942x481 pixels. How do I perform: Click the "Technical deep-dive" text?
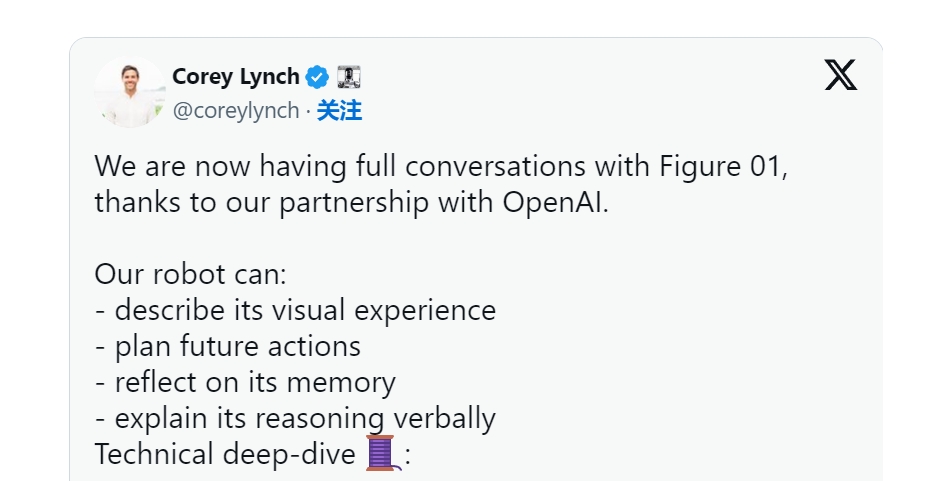[x=225, y=454]
